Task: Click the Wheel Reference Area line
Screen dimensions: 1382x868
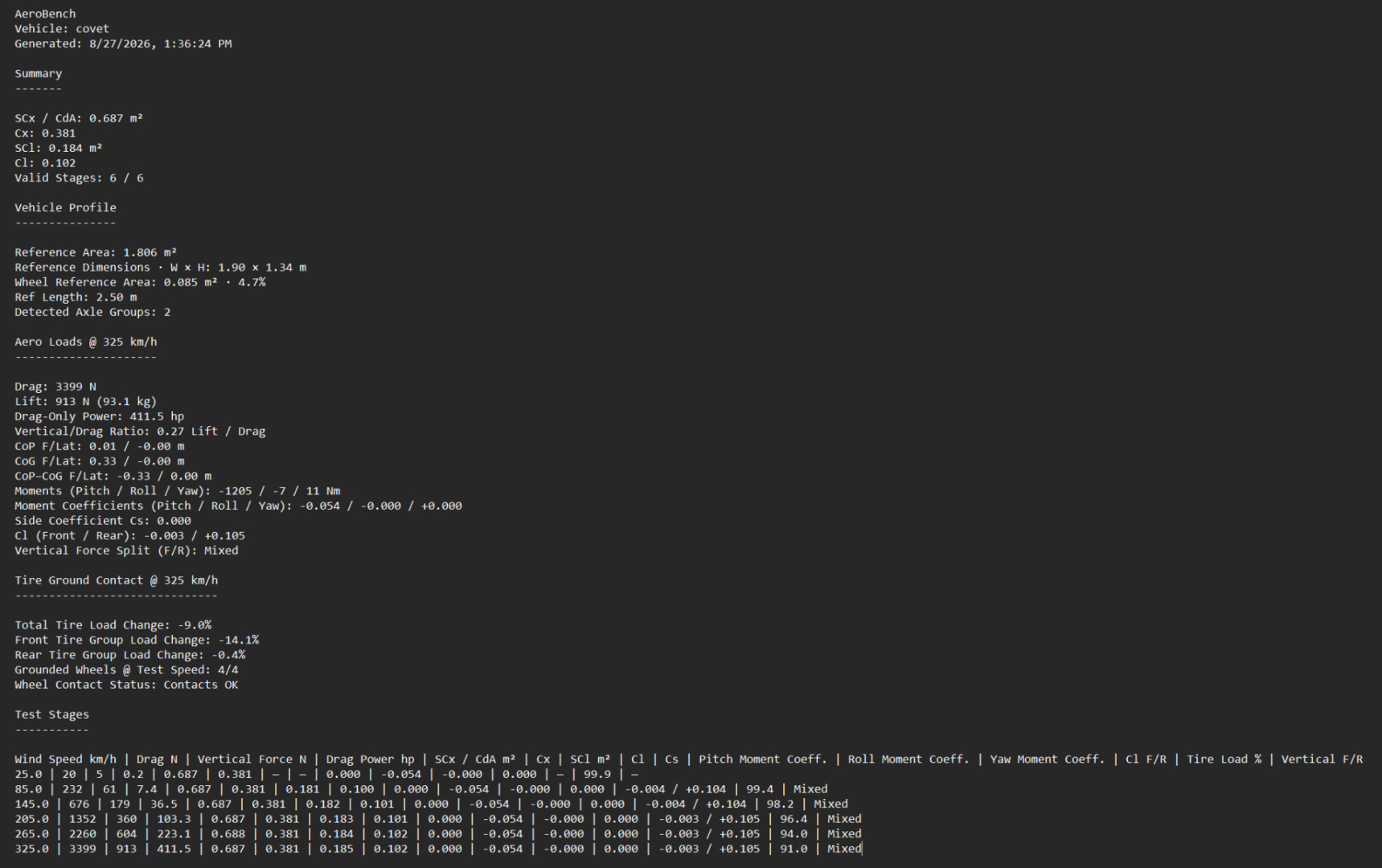Action: tap(140, 282)
